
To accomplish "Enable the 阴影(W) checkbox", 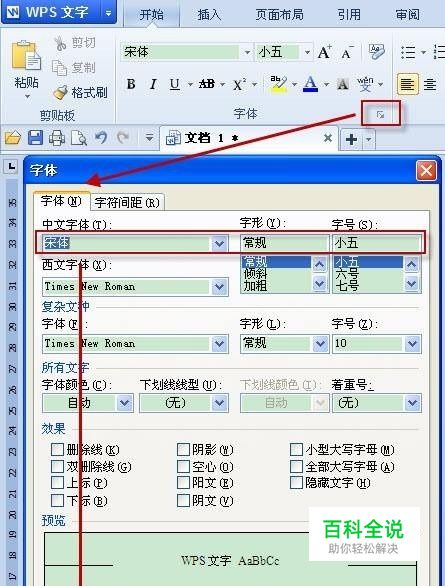I will tap(183, 450).
